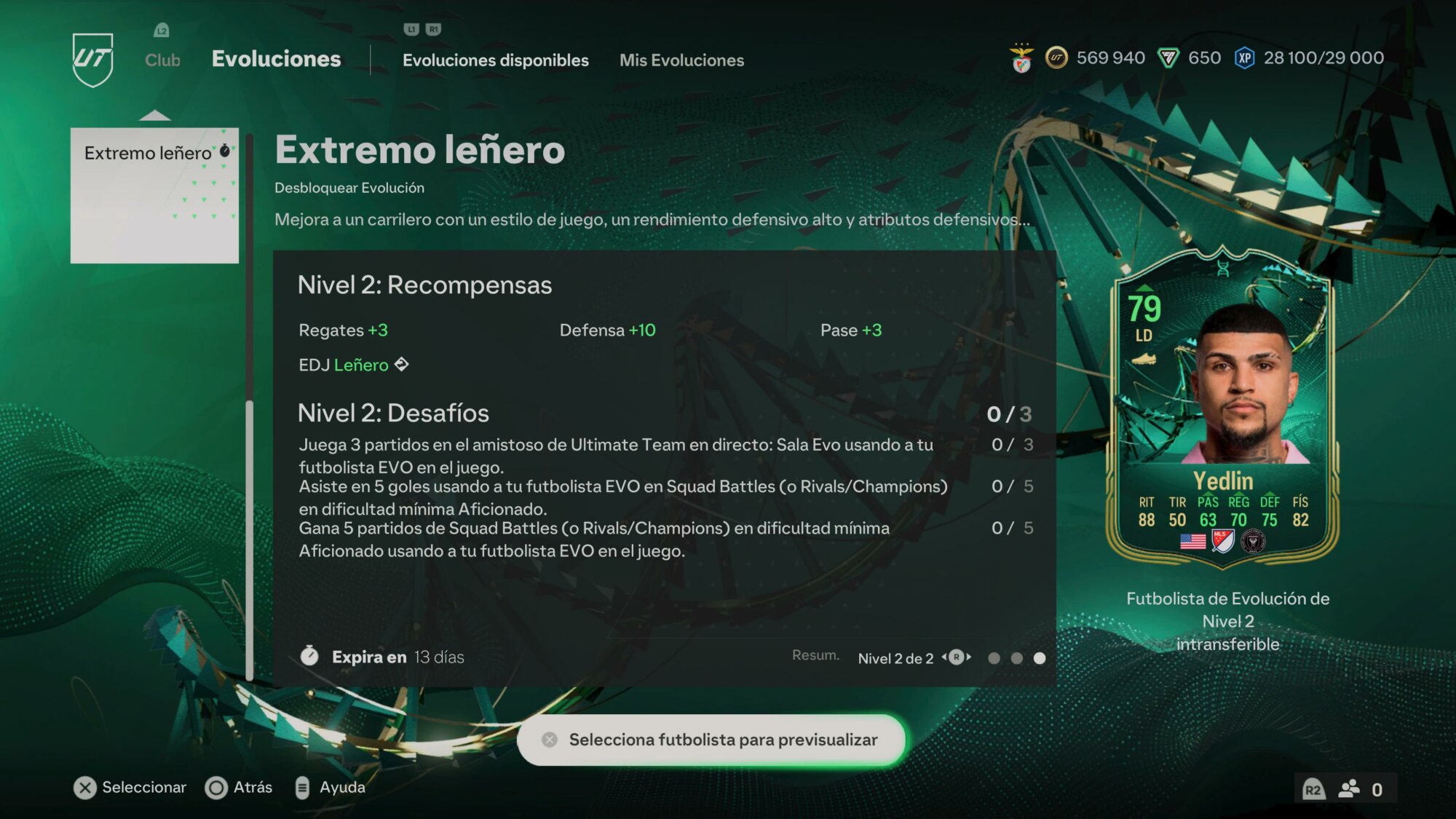Click the Nivel 2: Desafíos heading
Screen dimensions: 1456x819
393,413
